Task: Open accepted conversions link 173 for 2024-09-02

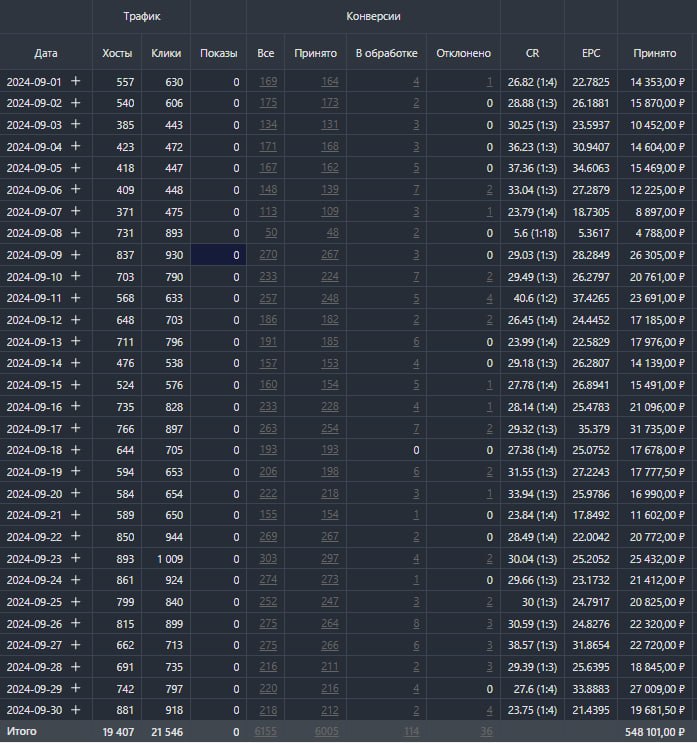Action: pyautogui.click(x=330, y=103)
